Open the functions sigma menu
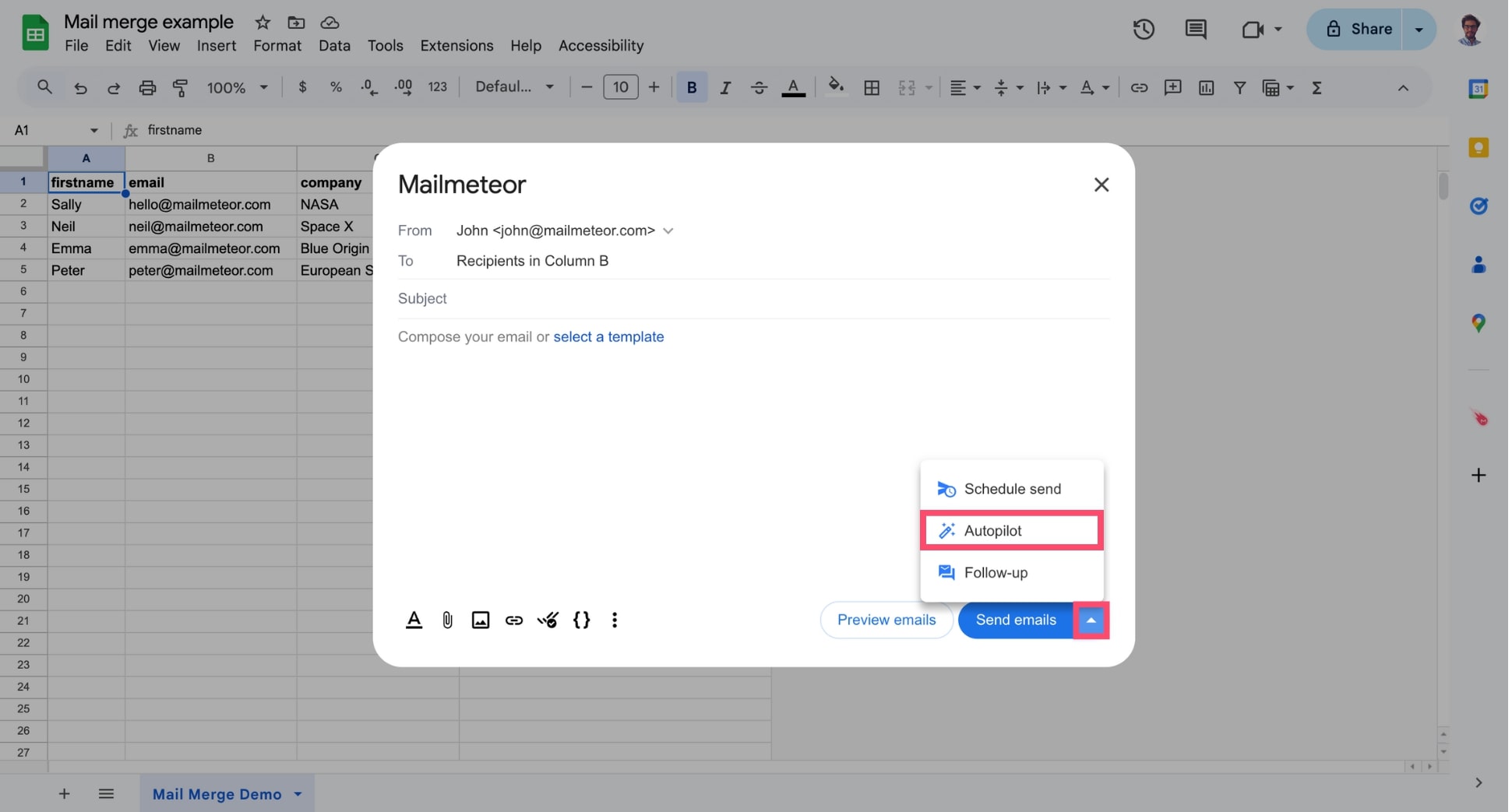The height and width of the screenshot is (812, 1512). [x=1316, y=88]
